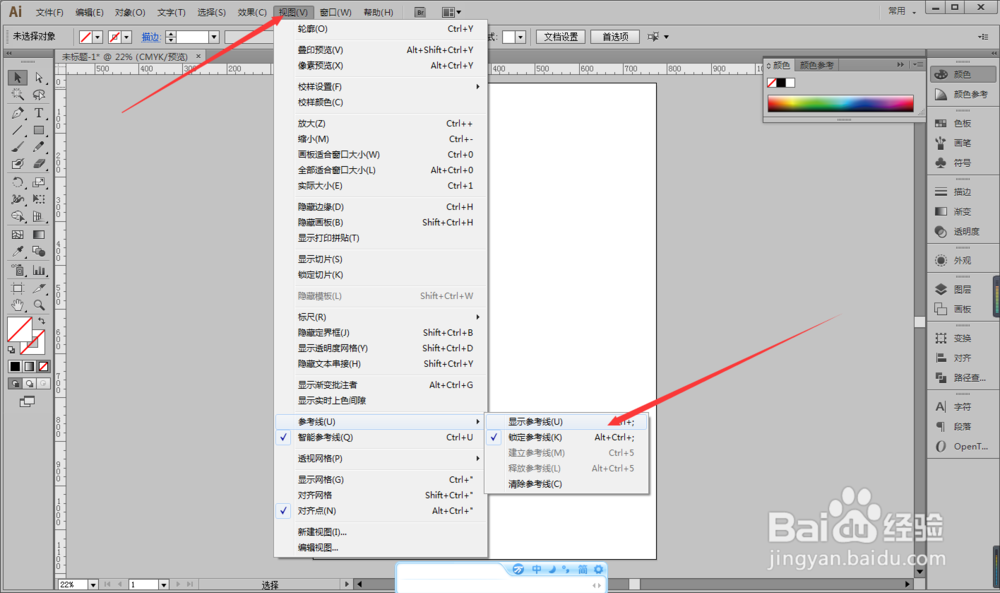
Task: Expand the 透视网格(P) submenu
Action: [381, 458]
